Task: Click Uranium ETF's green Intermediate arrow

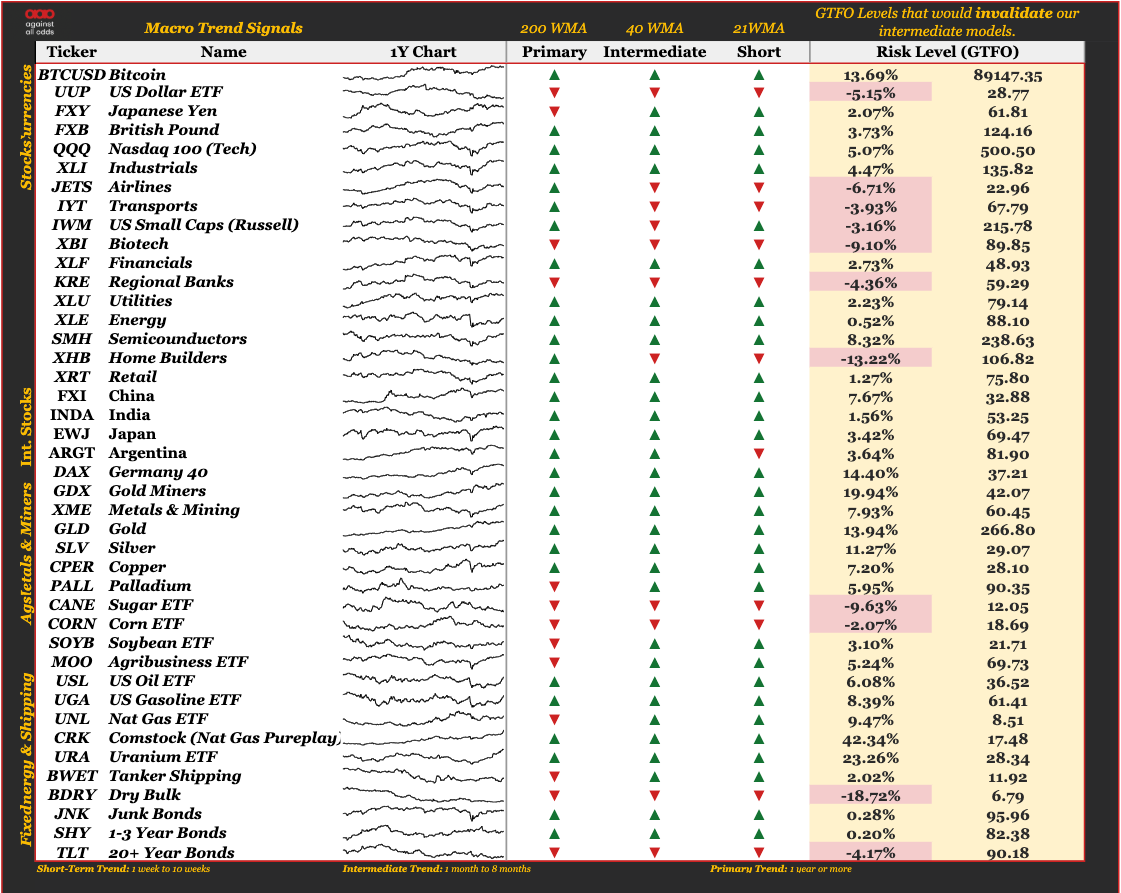Action: pos(654,758)
